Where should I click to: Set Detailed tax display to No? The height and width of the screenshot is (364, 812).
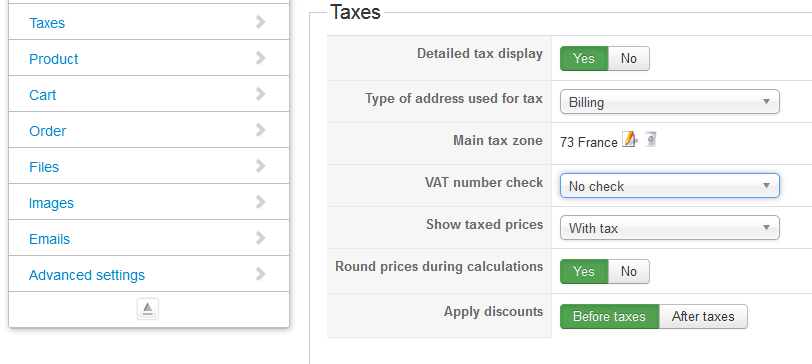(x=629, y=59)
